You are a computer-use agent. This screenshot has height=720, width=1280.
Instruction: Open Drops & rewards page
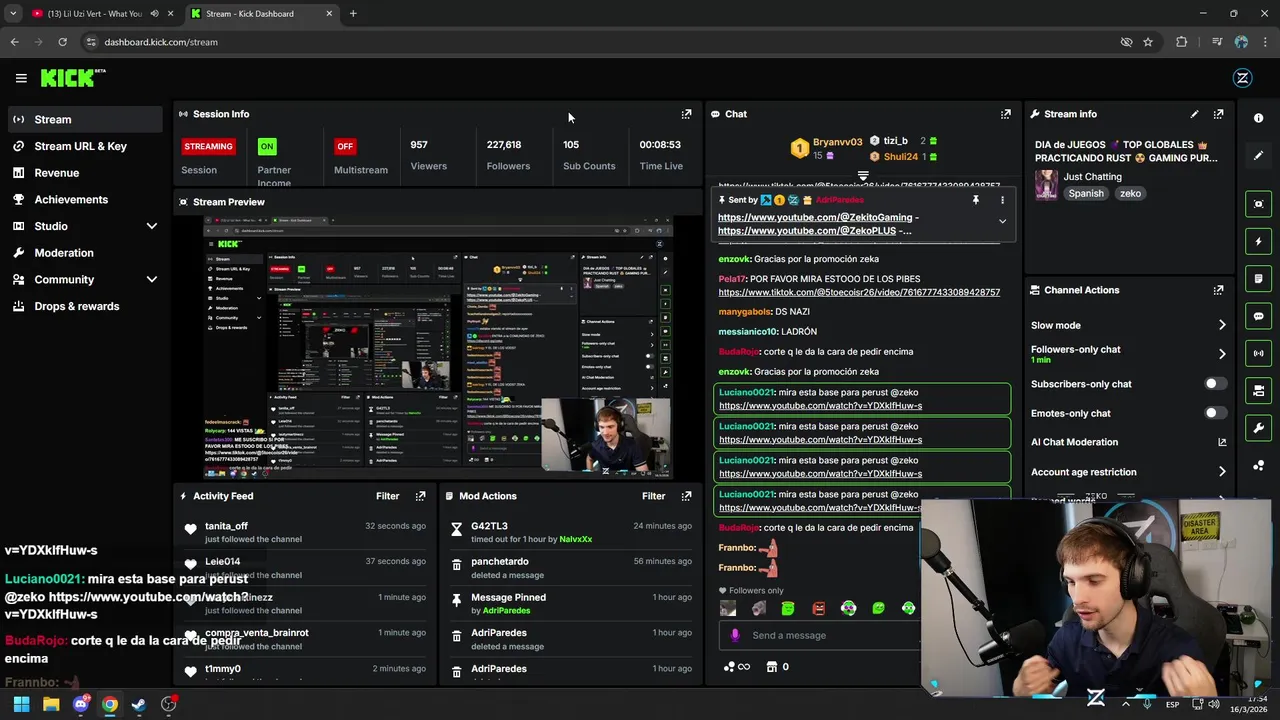(x=85, y=306)
